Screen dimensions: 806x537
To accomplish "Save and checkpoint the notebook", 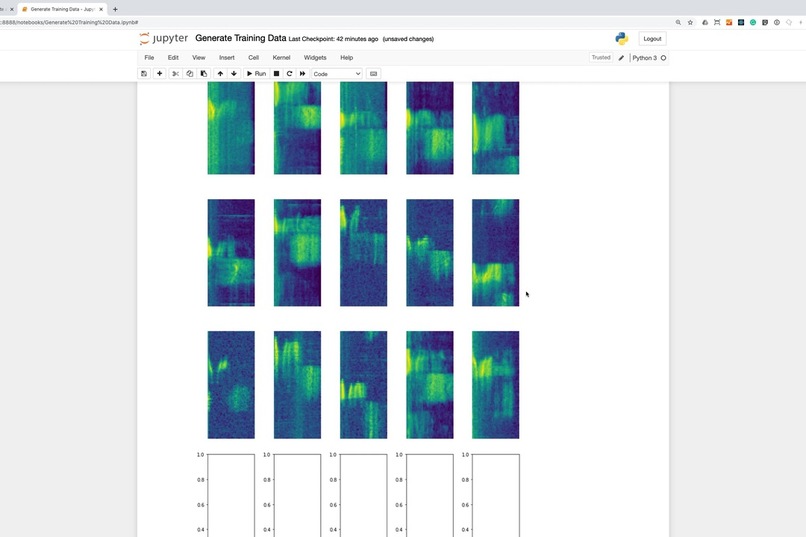I will point(144,73).
